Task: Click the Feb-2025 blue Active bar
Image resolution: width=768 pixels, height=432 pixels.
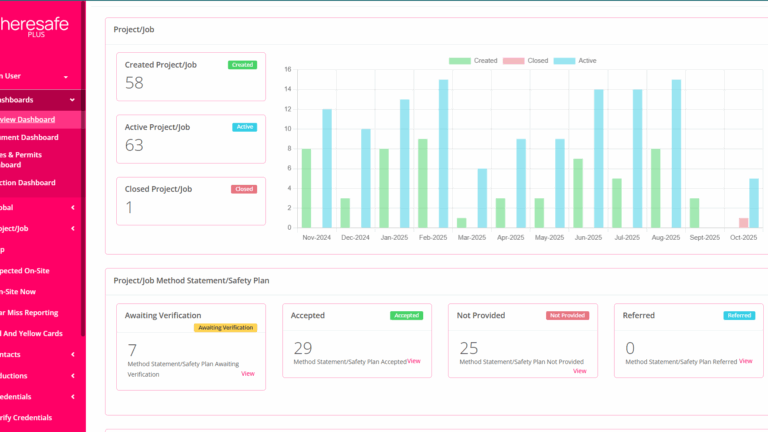Action: point(443,153)
